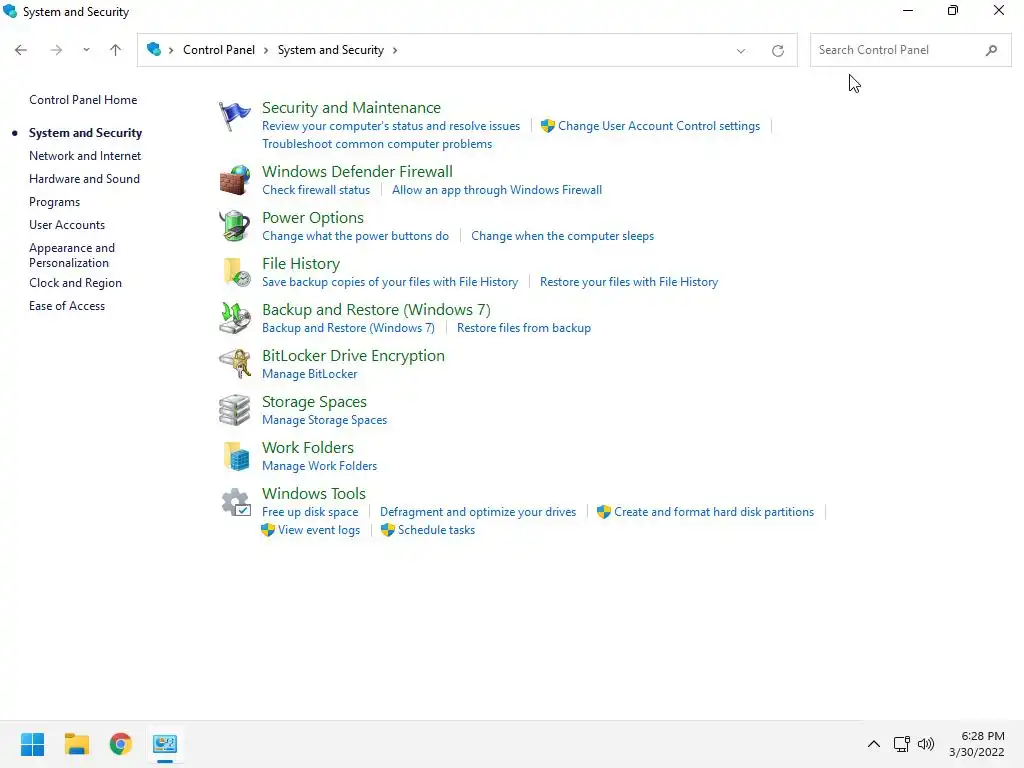Screen dimensions: 1024x768
Task: Select System and Security in sidebar
Action: coord(85,133)
